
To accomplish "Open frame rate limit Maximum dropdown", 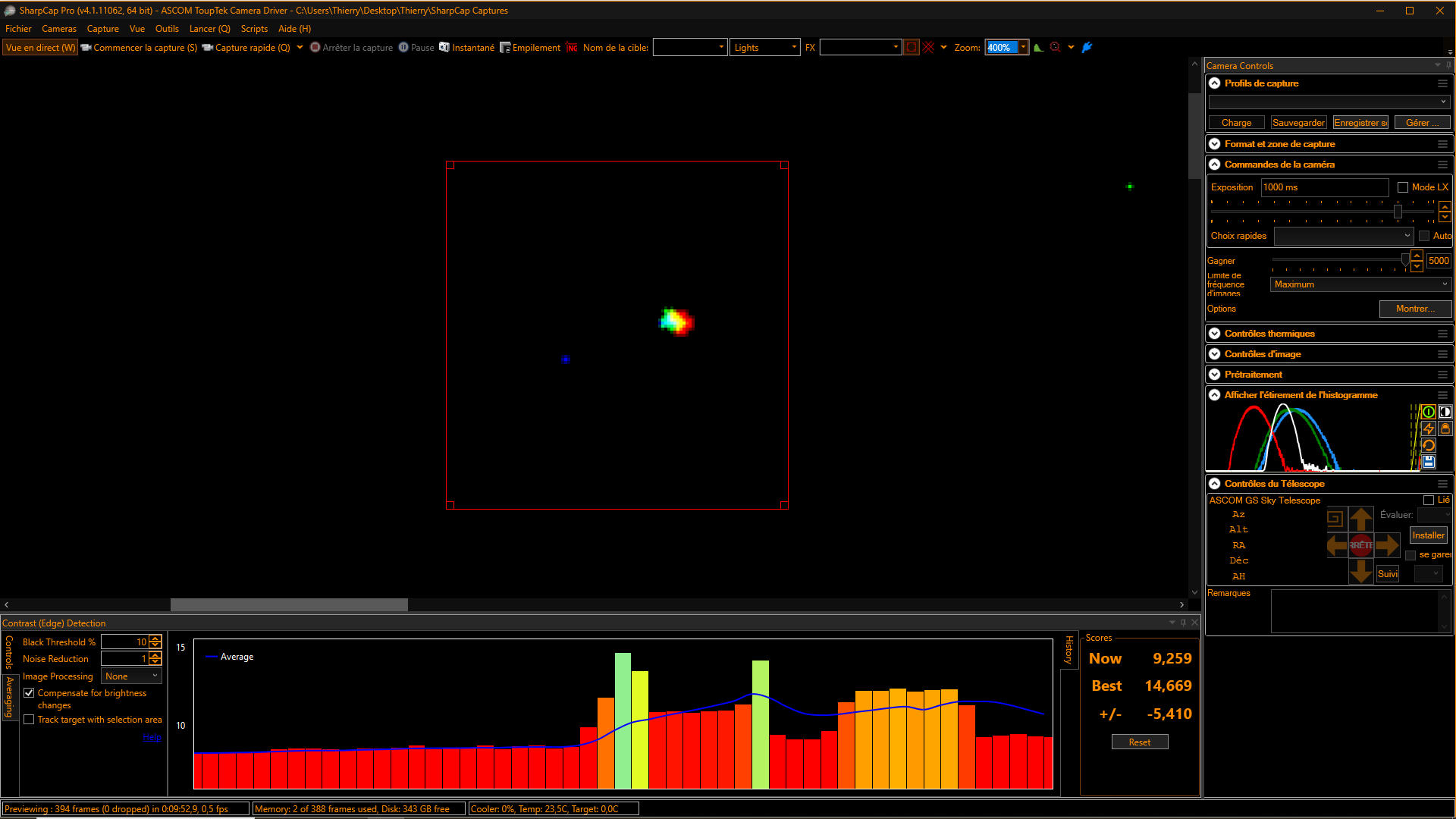I will 1360,284.
